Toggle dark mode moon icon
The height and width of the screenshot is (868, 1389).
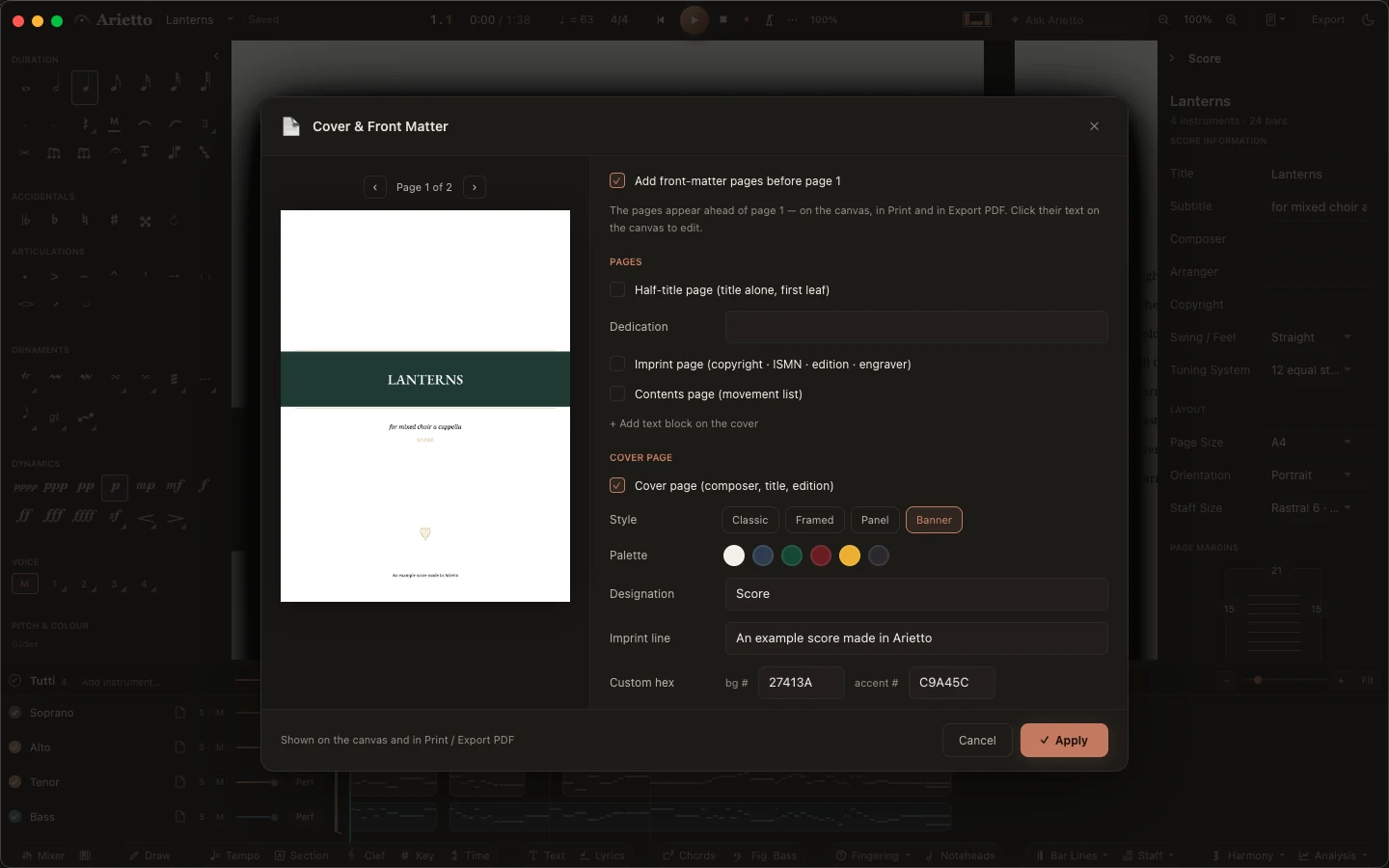pyautogui.click(x=1368, y=19)
